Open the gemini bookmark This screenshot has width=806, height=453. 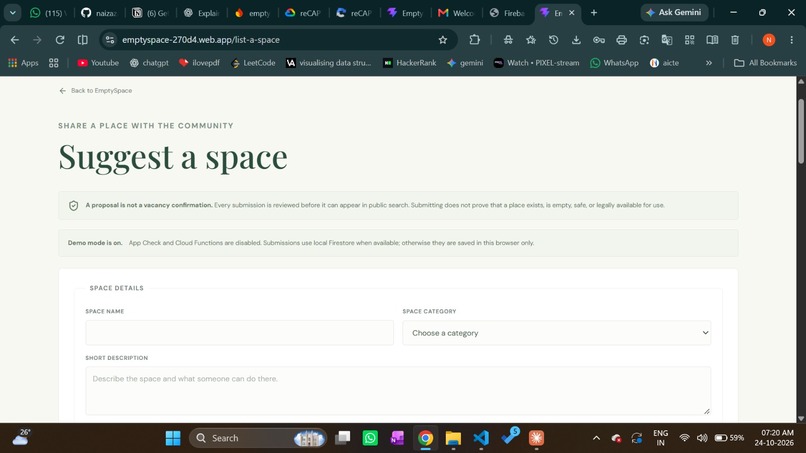pyautogui.click(x=465, y=63)
